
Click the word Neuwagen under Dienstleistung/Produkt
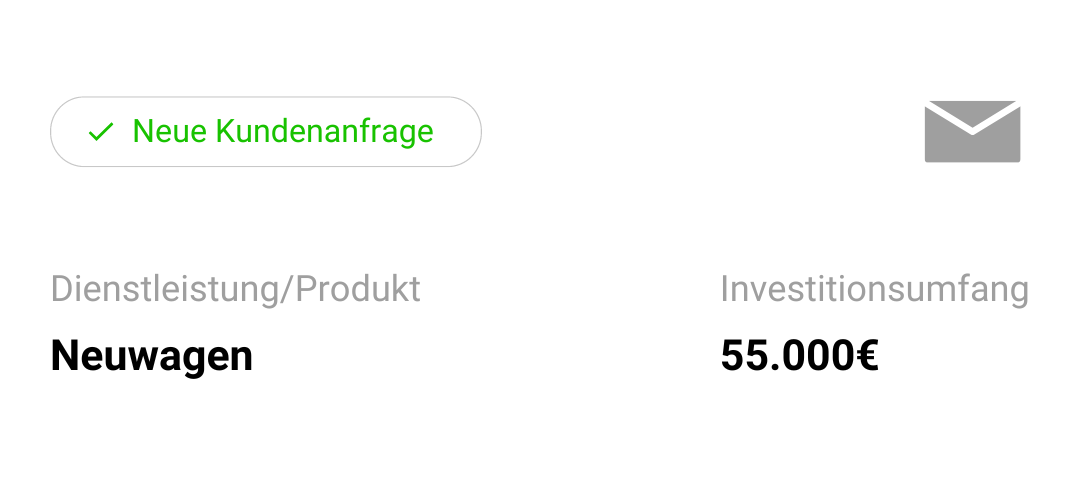(x=152, y=355)
